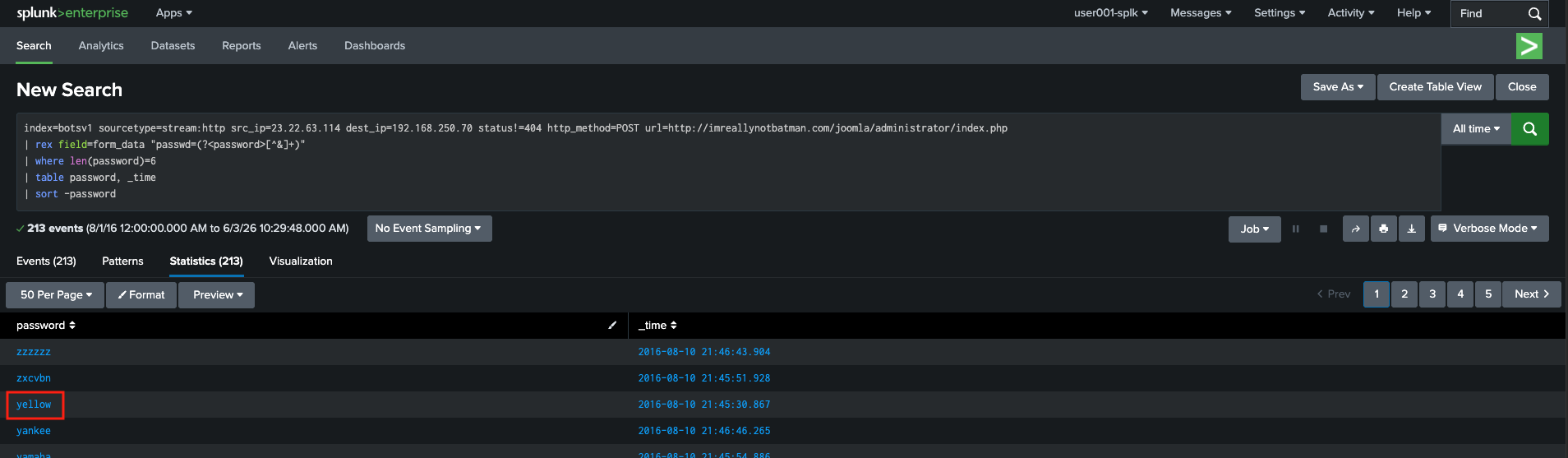The image size is (1568, 458).
Task: Click the Prev page button
Action: [x=1334, y=294]
